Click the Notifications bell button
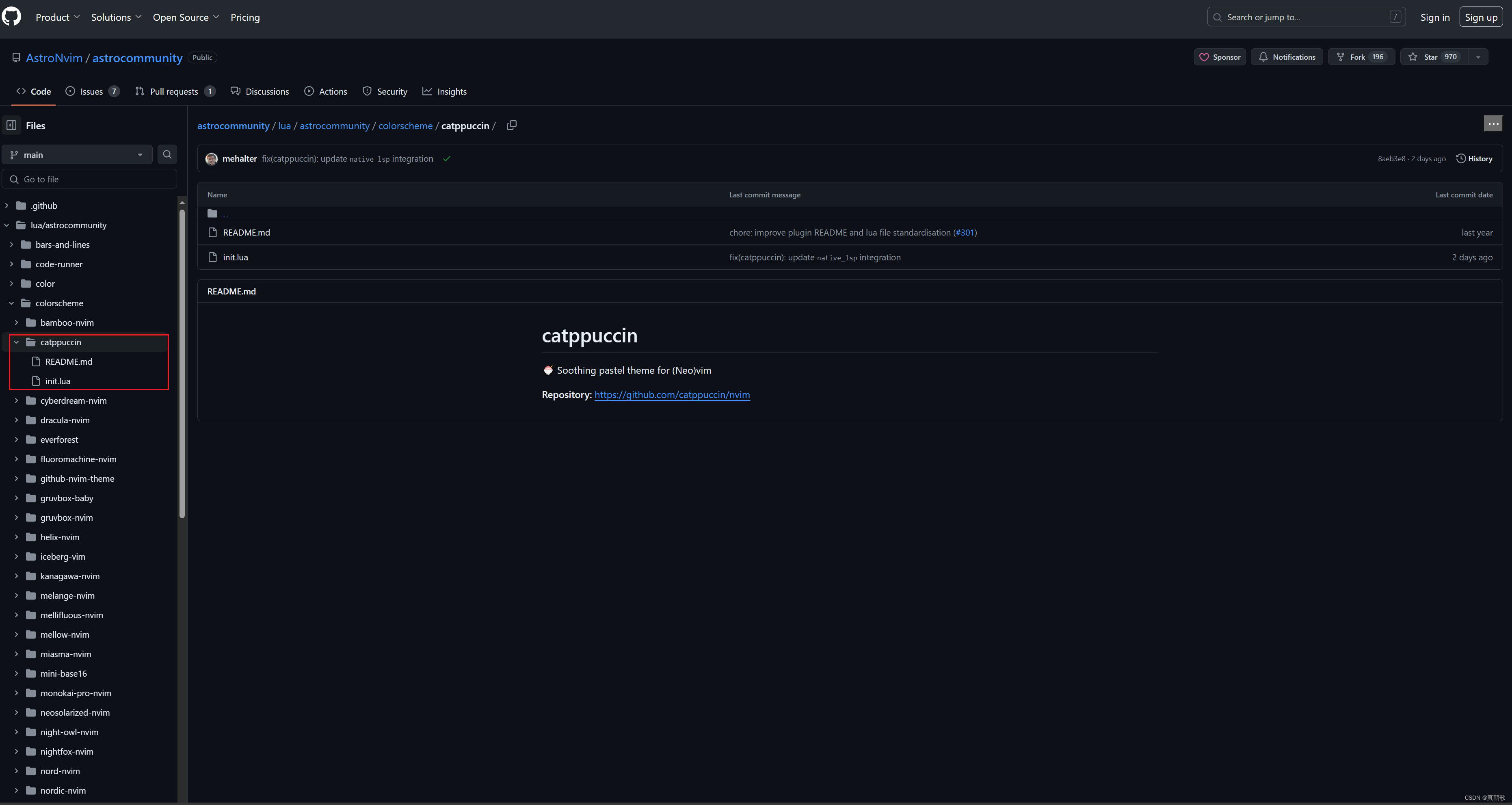Screen dimensions: 1512x805 point(1287,57)
